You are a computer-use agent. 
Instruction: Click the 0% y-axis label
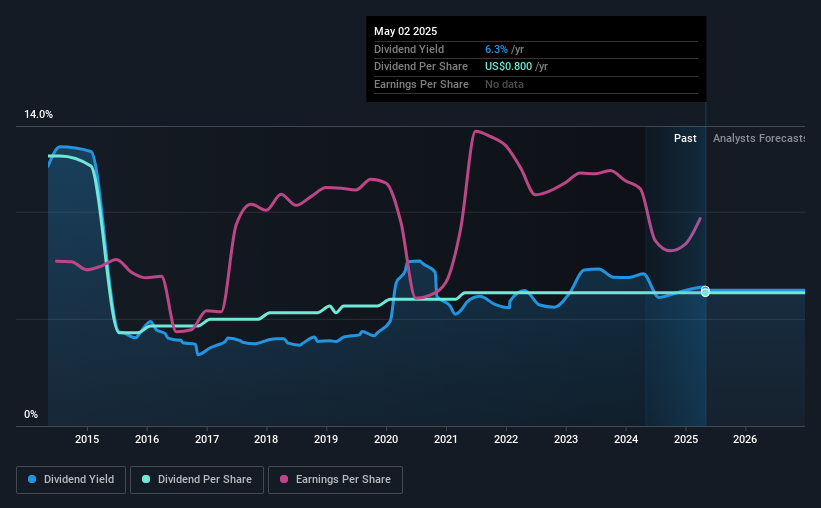(31, 415)
